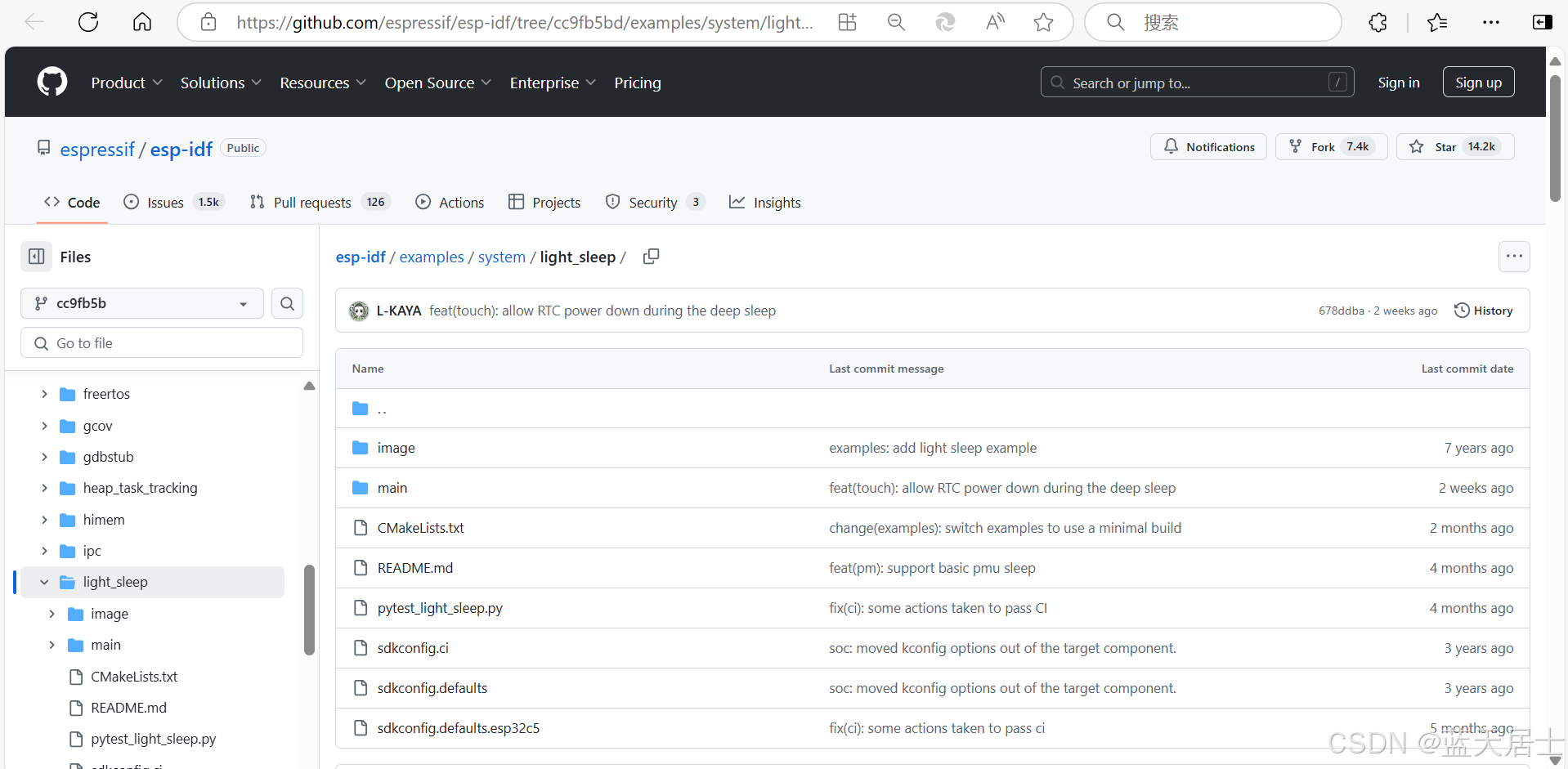Viewport: 1568px width, 769px height.
Task: Switch to the Issues tab
Action: [174, 203]
